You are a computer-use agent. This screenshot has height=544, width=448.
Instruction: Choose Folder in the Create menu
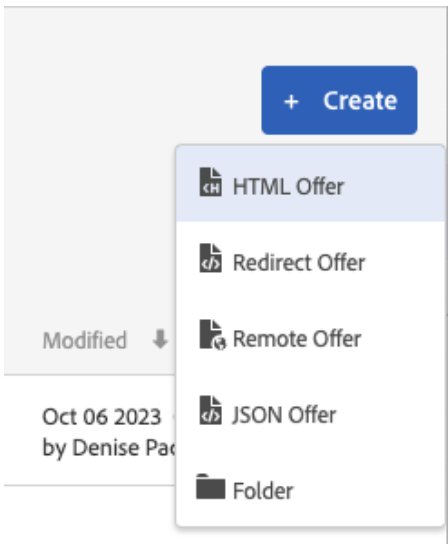click(x=263, y=491)
